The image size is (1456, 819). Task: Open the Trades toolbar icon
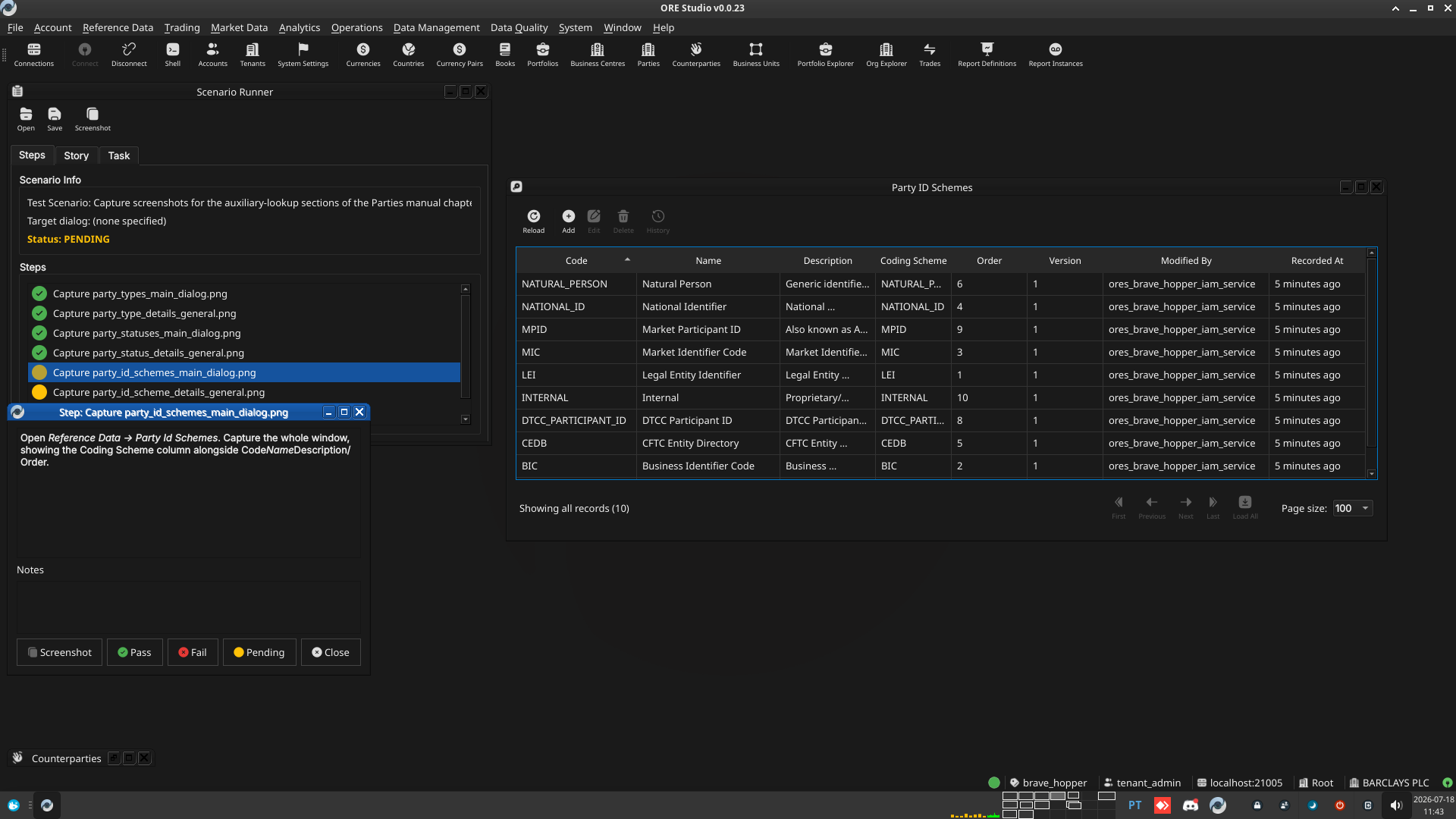pos(930,55)
